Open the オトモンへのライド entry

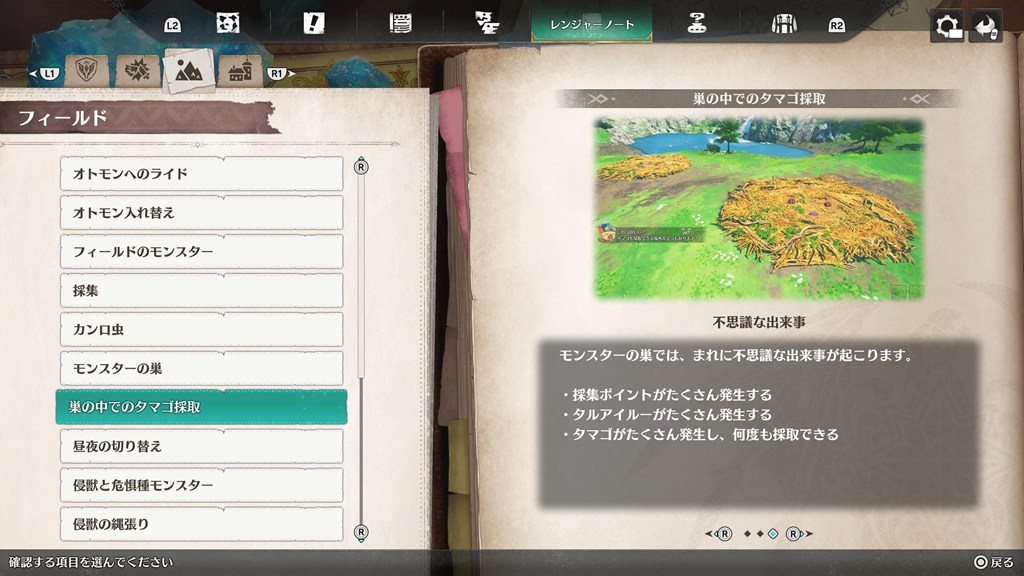[201, 174]
